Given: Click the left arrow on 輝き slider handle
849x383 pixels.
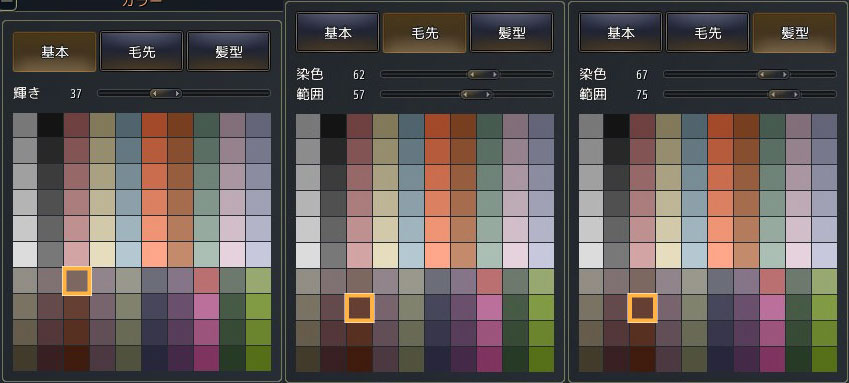Looking at the screenshot, I should point(154,94).
